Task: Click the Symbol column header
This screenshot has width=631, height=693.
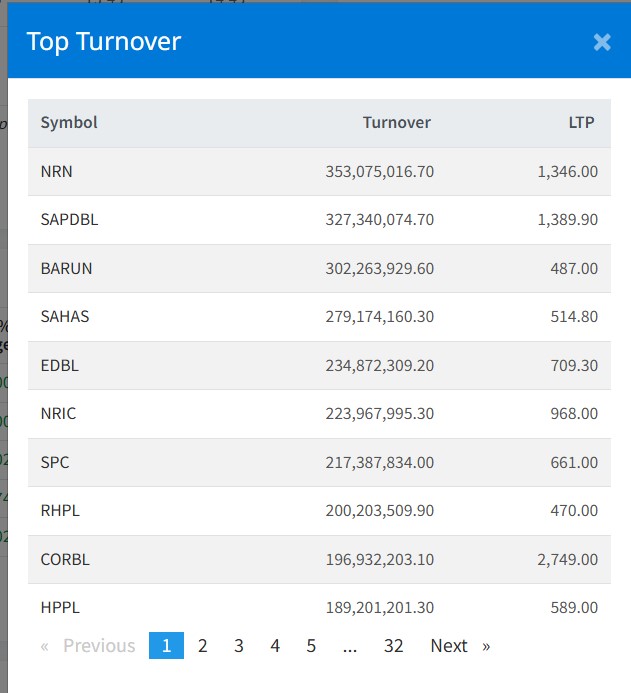Action: click(69, 123)
